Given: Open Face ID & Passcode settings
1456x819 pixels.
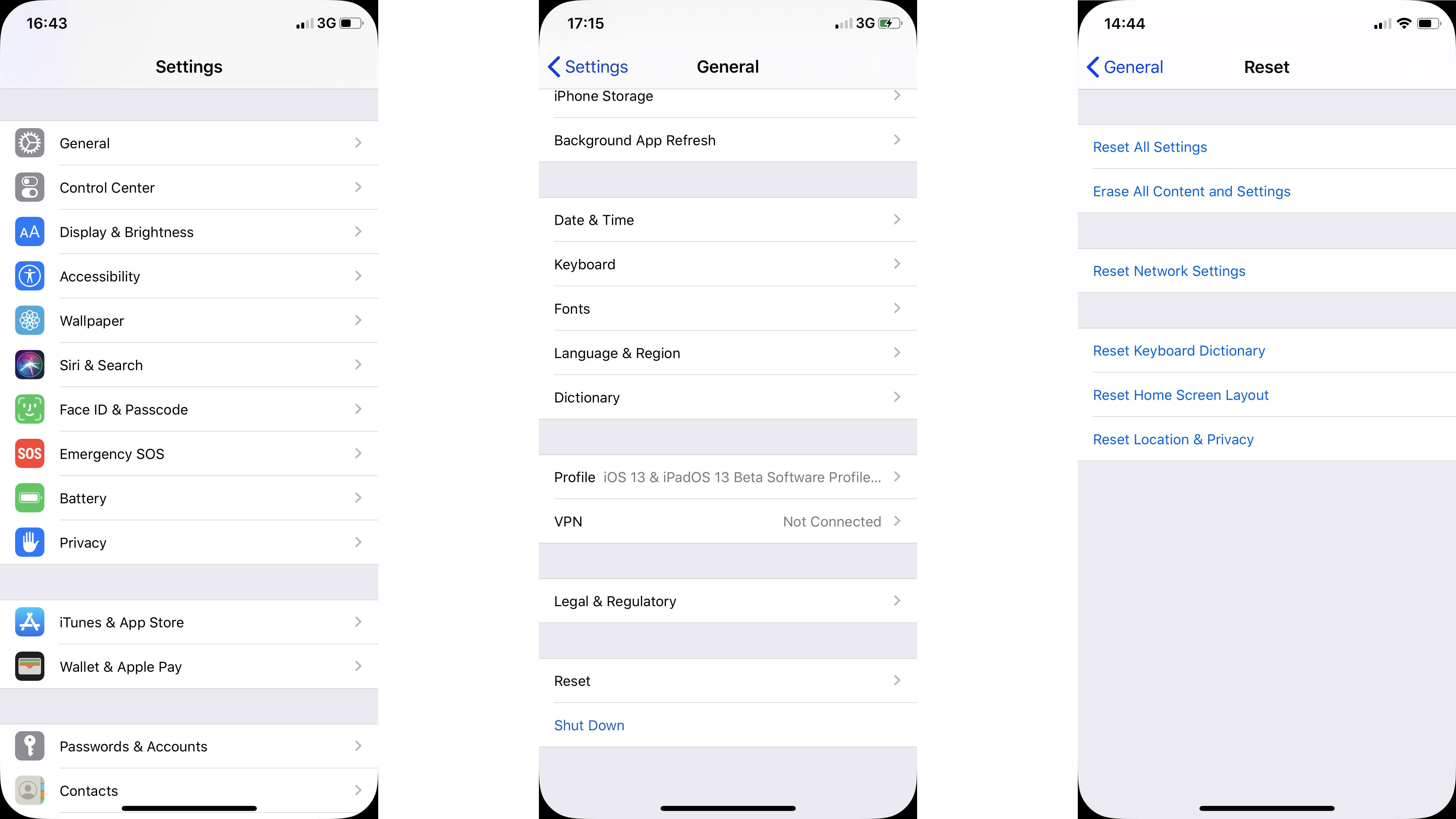Looking at the screenshot, I should 190,409.
